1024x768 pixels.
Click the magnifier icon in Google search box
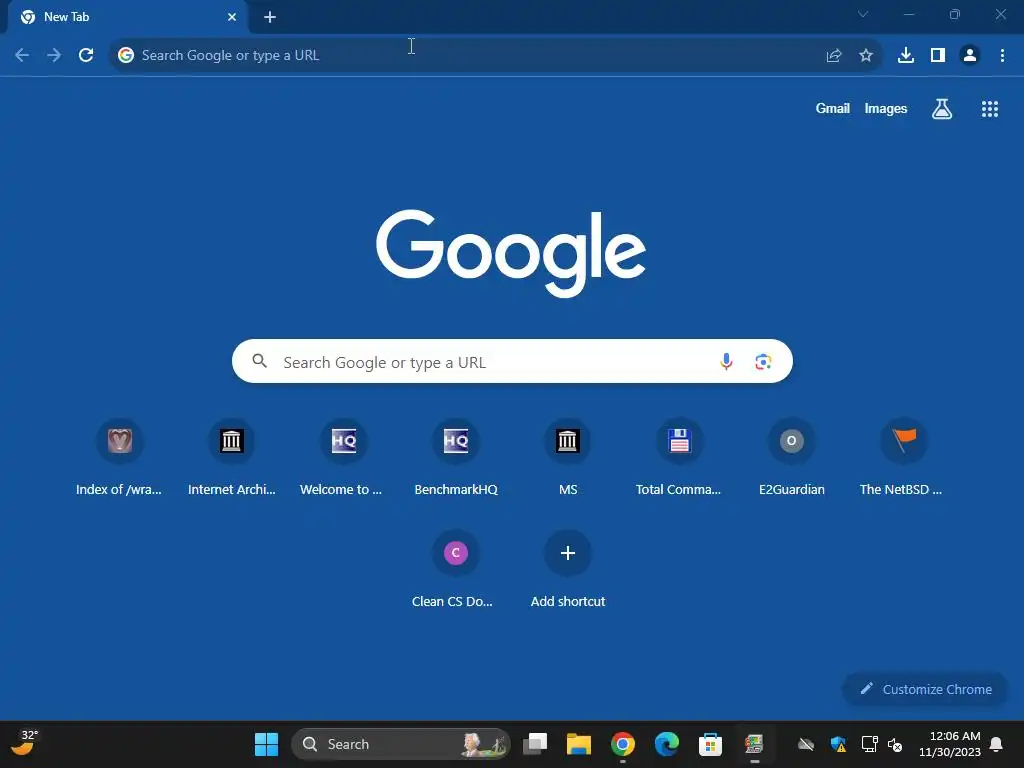click(x=260, y=360)
